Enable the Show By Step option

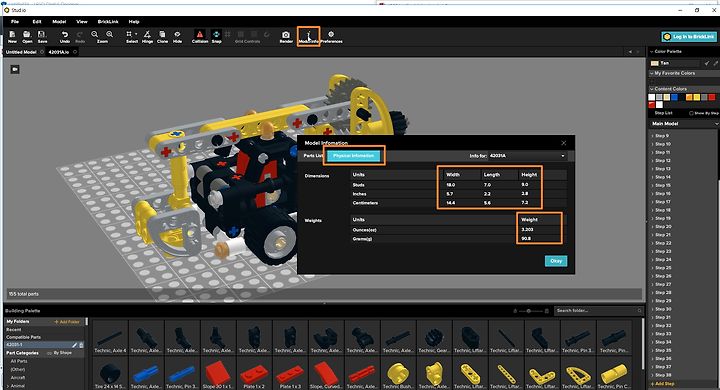(691, 113)
